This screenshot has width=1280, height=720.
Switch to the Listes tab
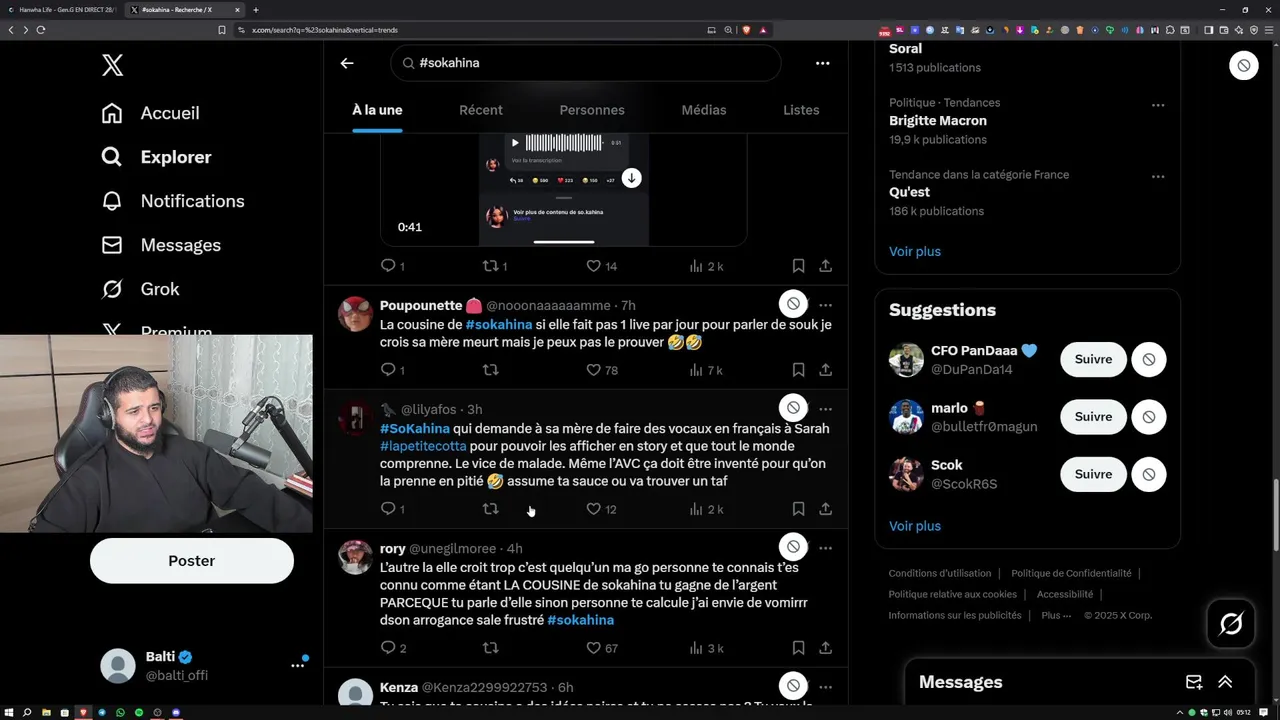click(x=801, y=110)
